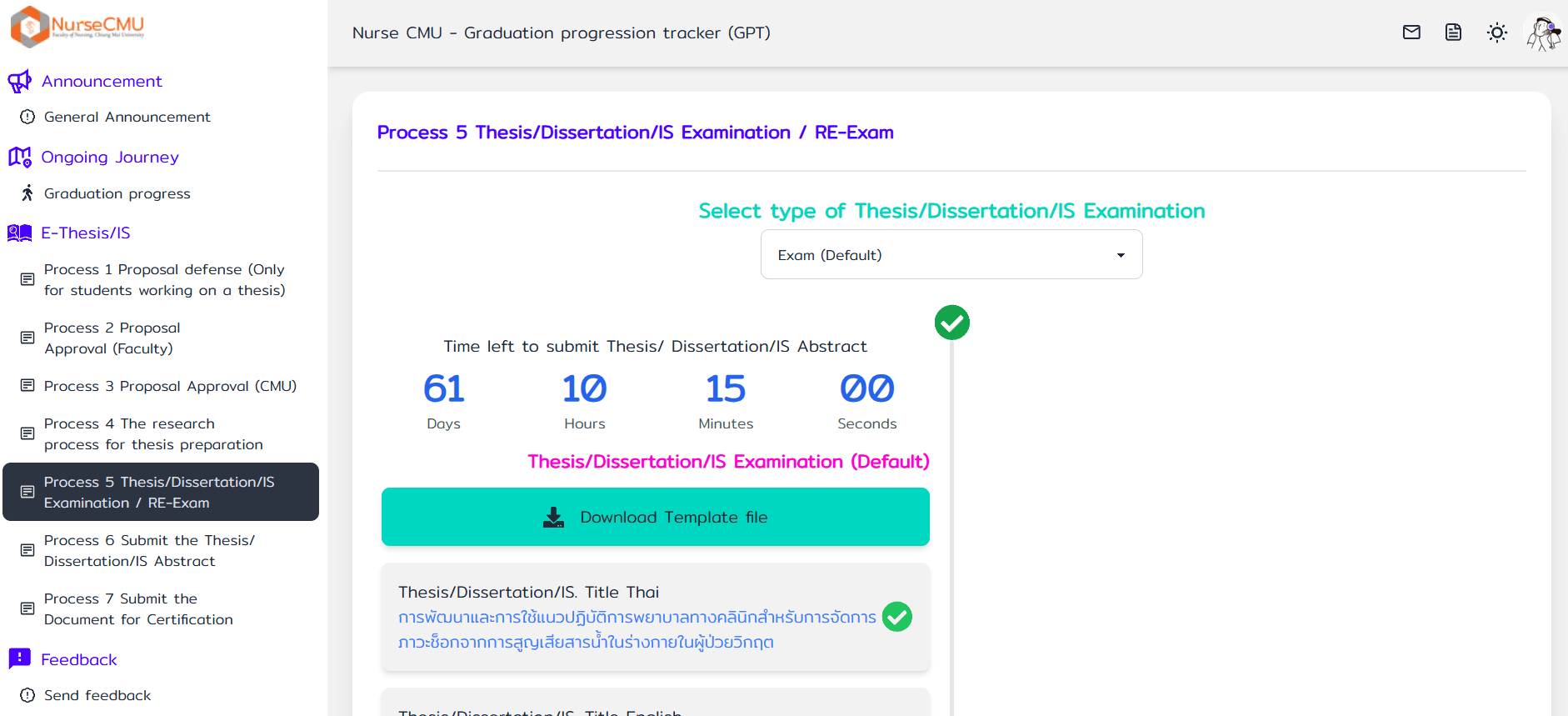Click green checkmark at timeline top

click(x=951, y=323)
